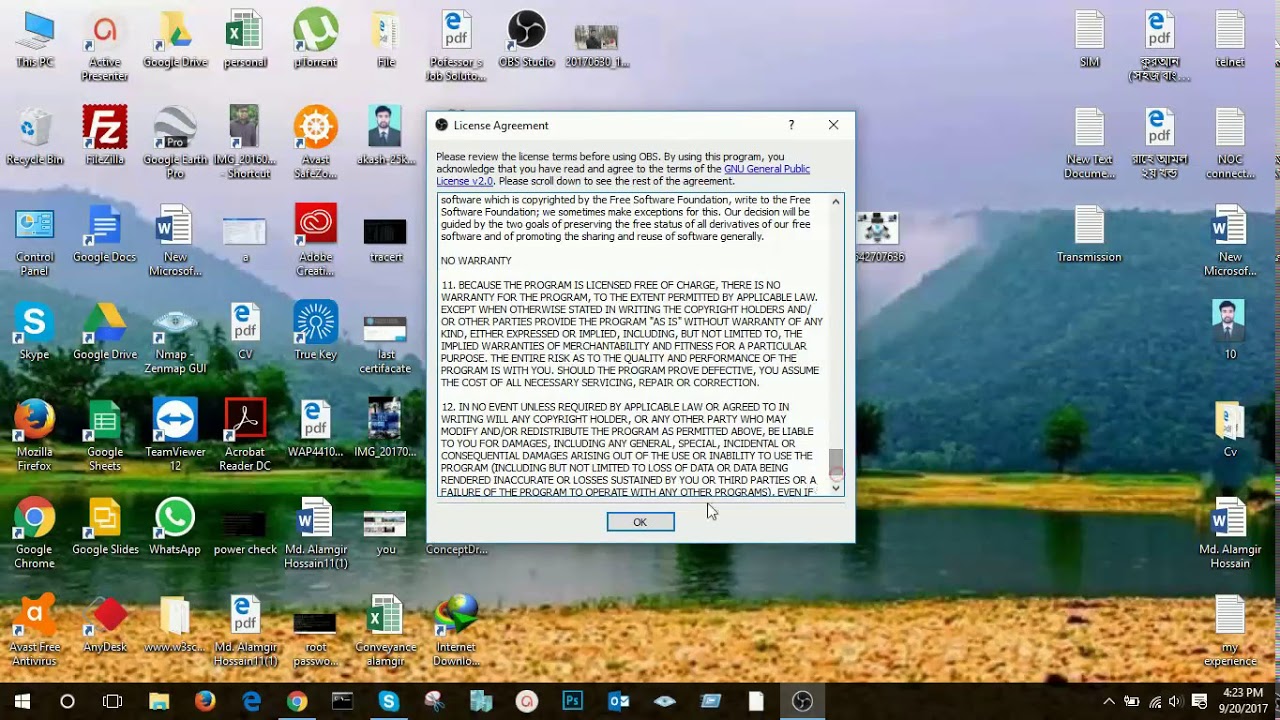Switch to Photoshop in the taskbar
This screenshot has width=1280, height=720.
click(x=573, y=701)
